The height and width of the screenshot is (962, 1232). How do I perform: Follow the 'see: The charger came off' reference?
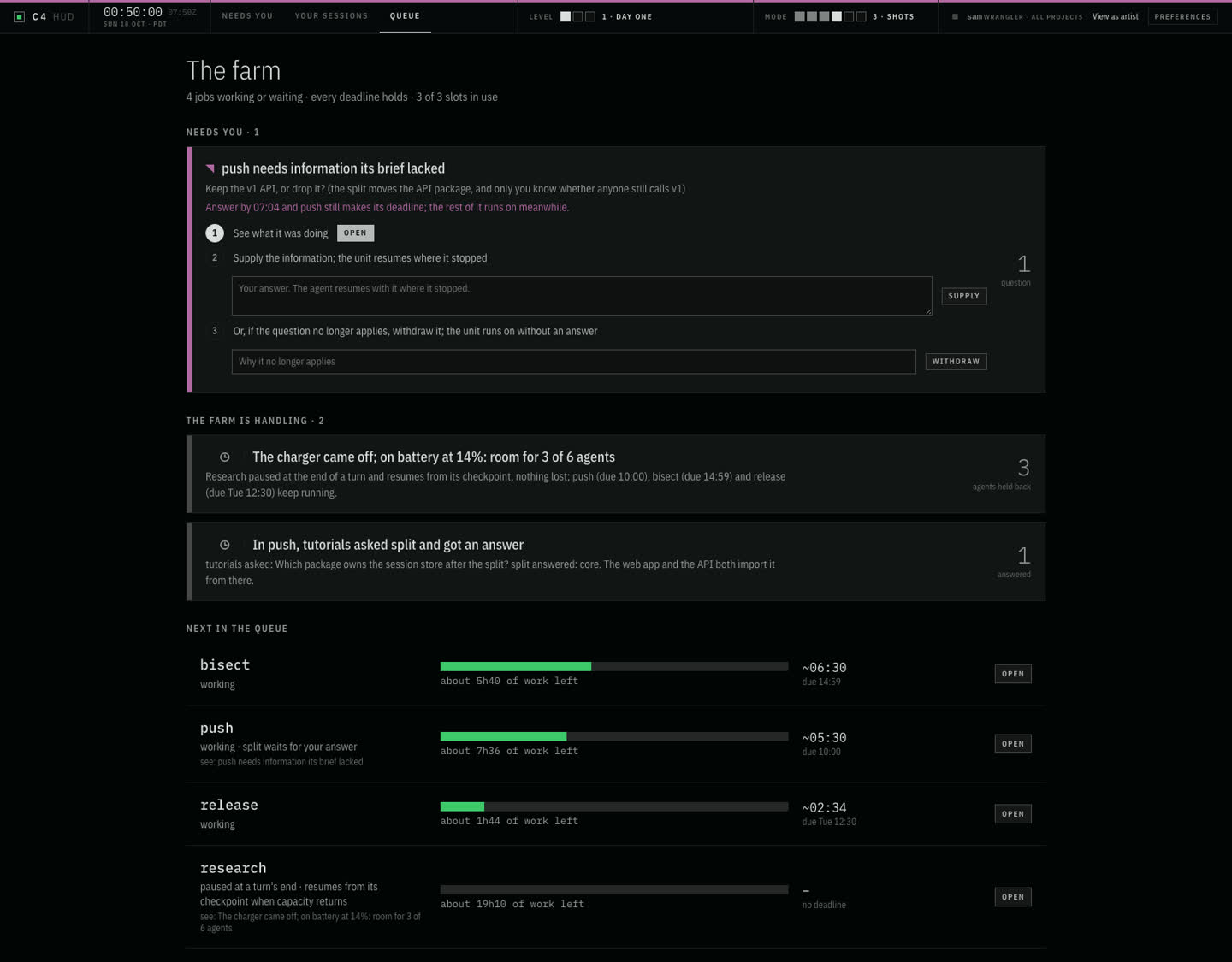pyautogui.click(x=311, y=922)
